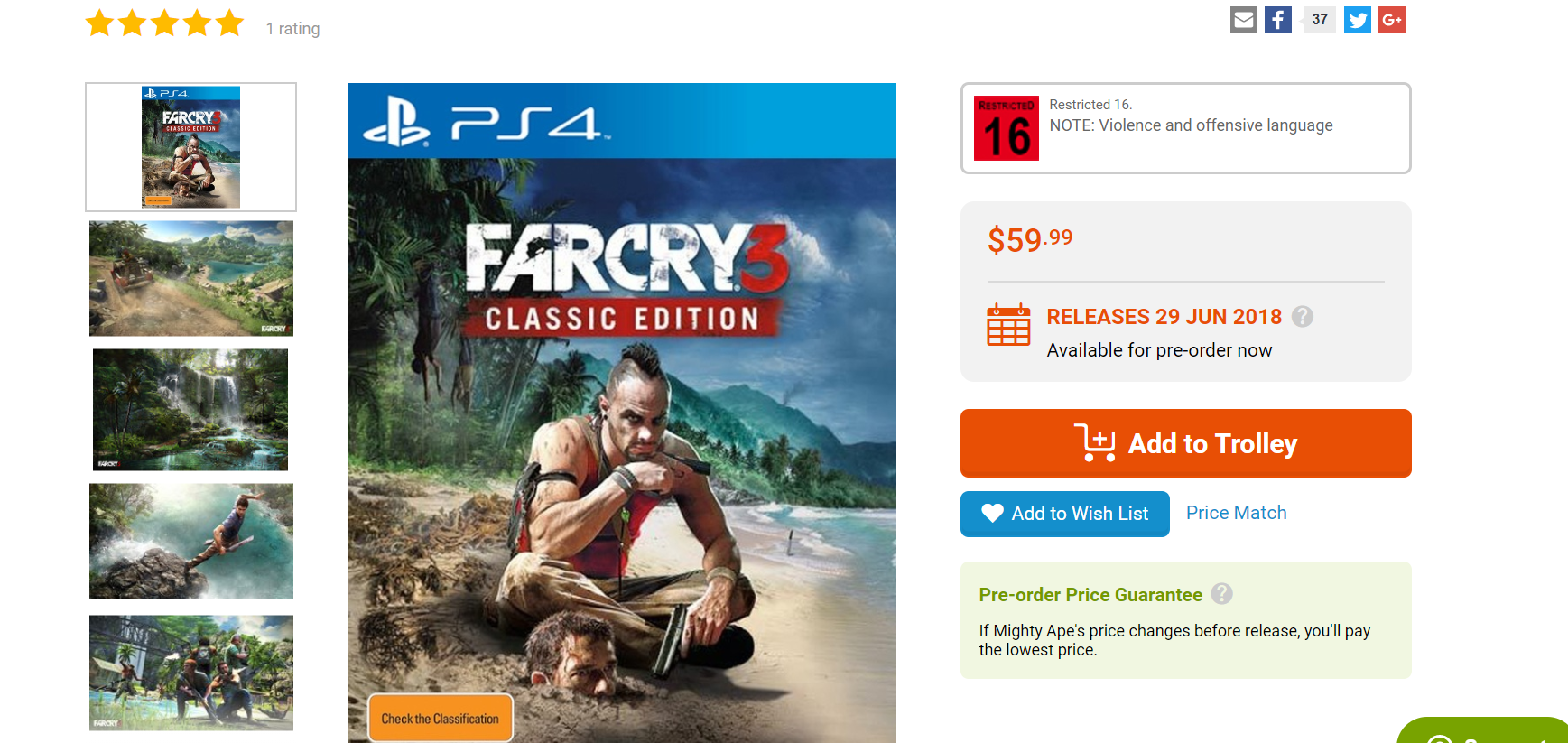Open Pre-order Price Guarantee help icon

1221,594
